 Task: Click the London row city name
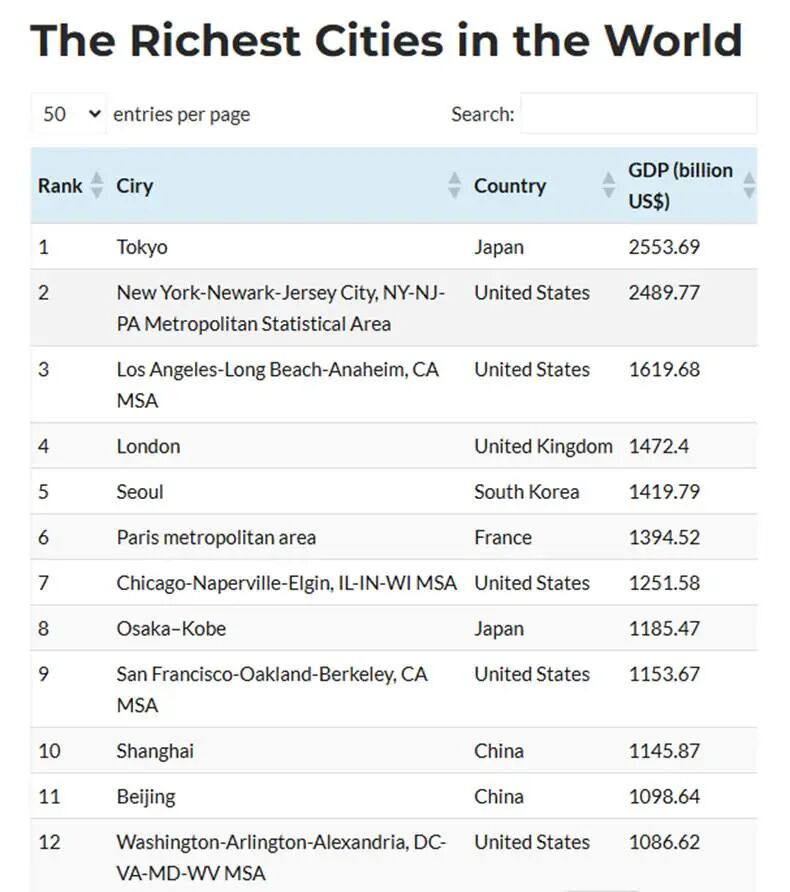tap(148, 446)
